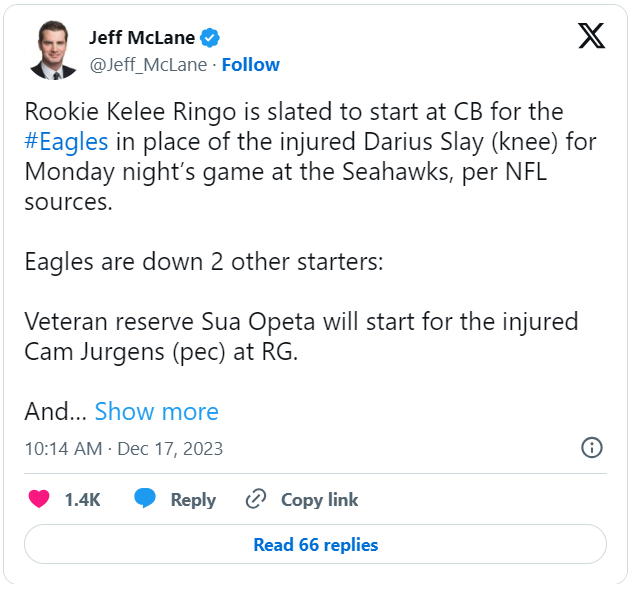This screenshot has height=593, width=635.
Task: Open the tweet info circle icon
Action: [591, 447]
